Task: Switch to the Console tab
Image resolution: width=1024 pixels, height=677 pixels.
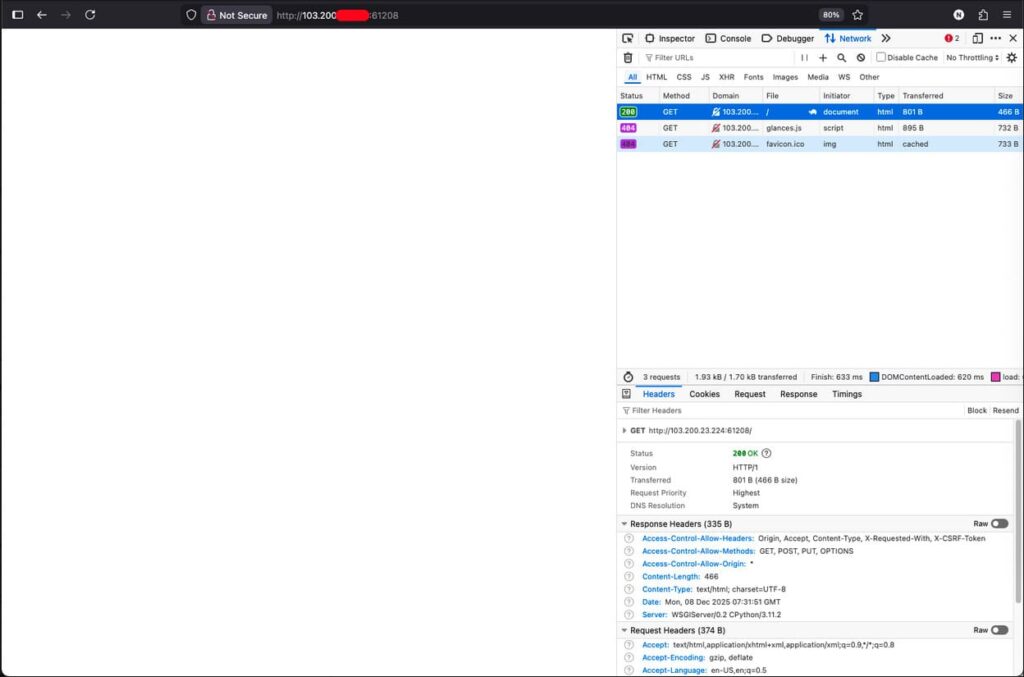Action: tap(728, 38)
